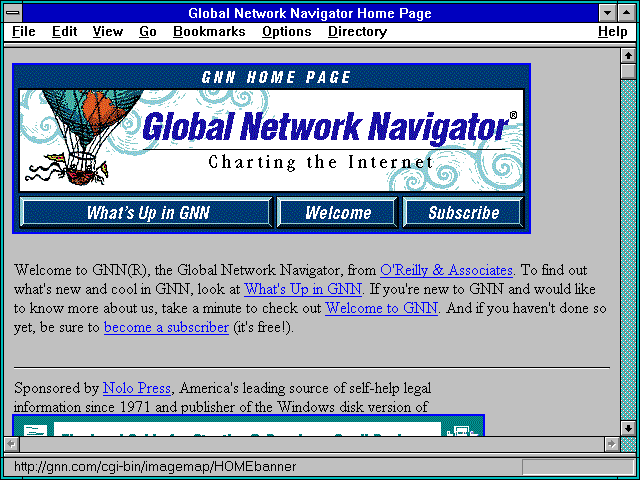Follow the O'Reilly & Associates link
Screen dimensions: 640x480
click(x=446, y=270)
